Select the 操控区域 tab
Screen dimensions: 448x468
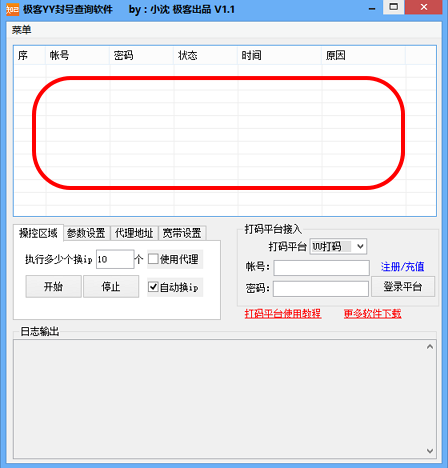click(38, 233)
